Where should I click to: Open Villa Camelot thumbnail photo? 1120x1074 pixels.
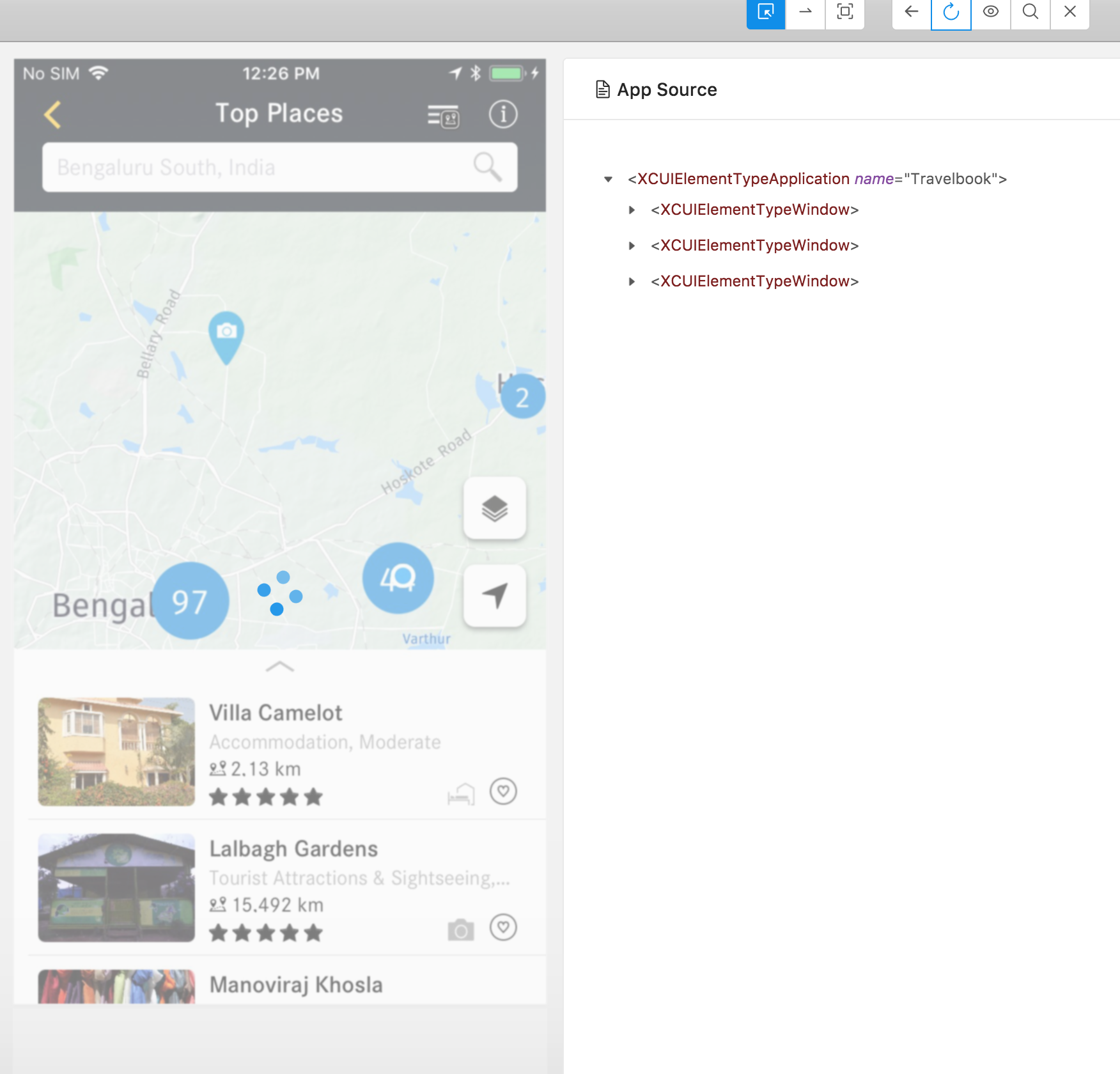point(116,751)
